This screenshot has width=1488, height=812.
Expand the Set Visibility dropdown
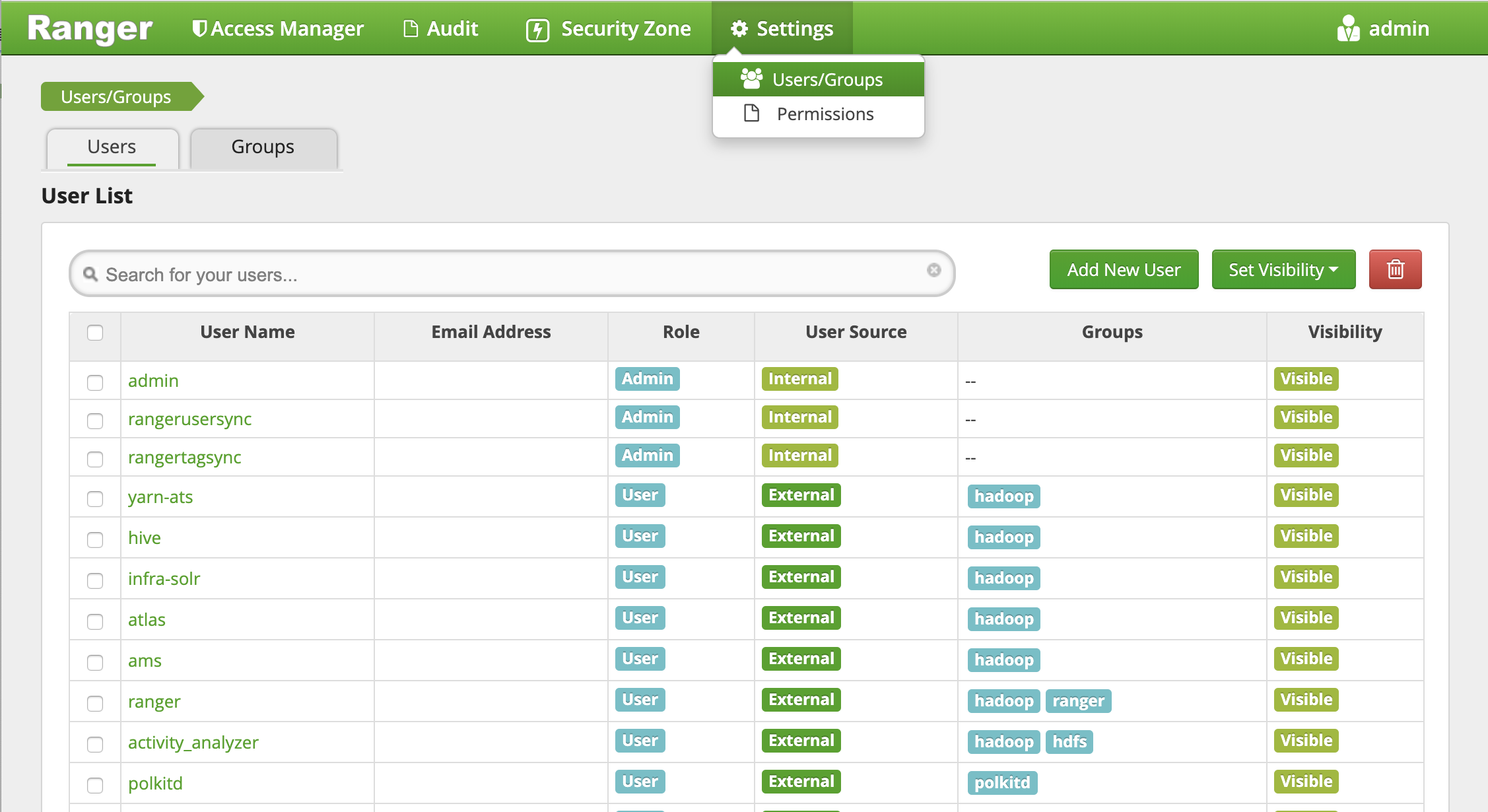tap(1283, 269)
